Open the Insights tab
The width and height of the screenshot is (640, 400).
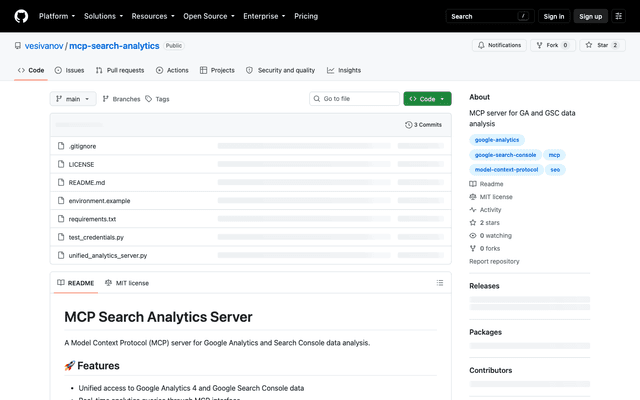point(344,70)
